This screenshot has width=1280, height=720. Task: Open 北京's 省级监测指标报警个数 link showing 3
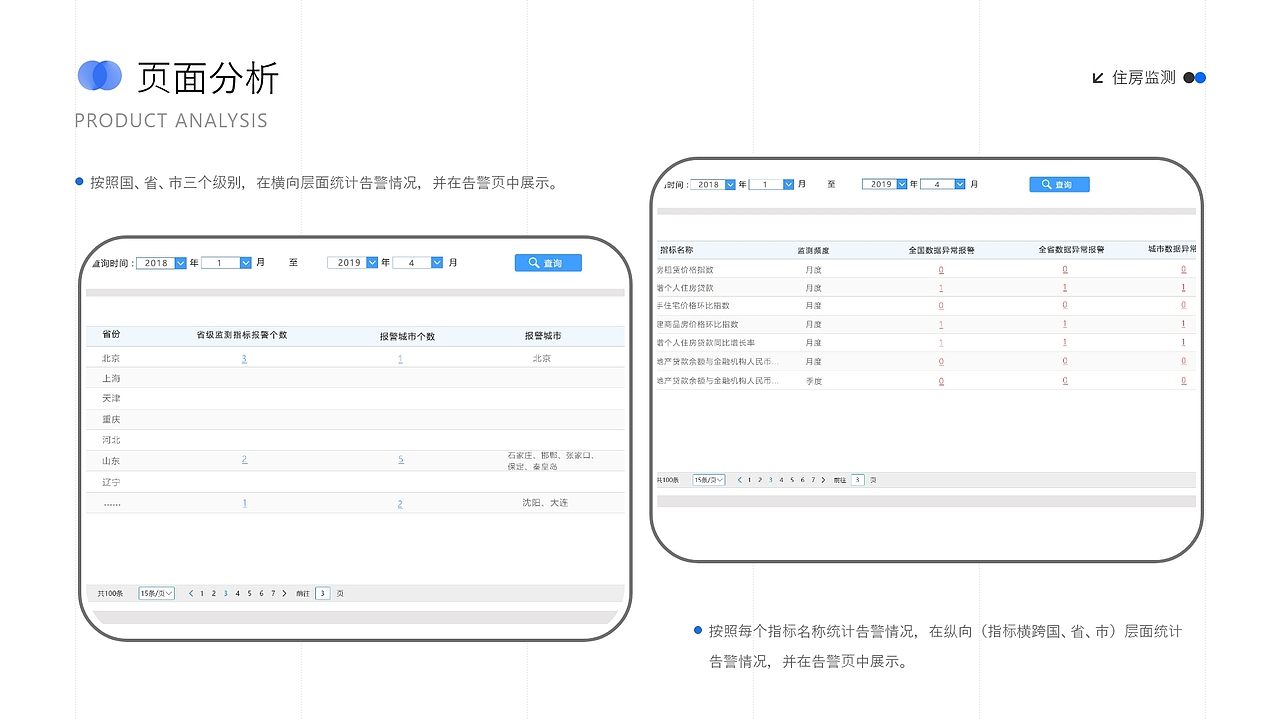[244, 358]
